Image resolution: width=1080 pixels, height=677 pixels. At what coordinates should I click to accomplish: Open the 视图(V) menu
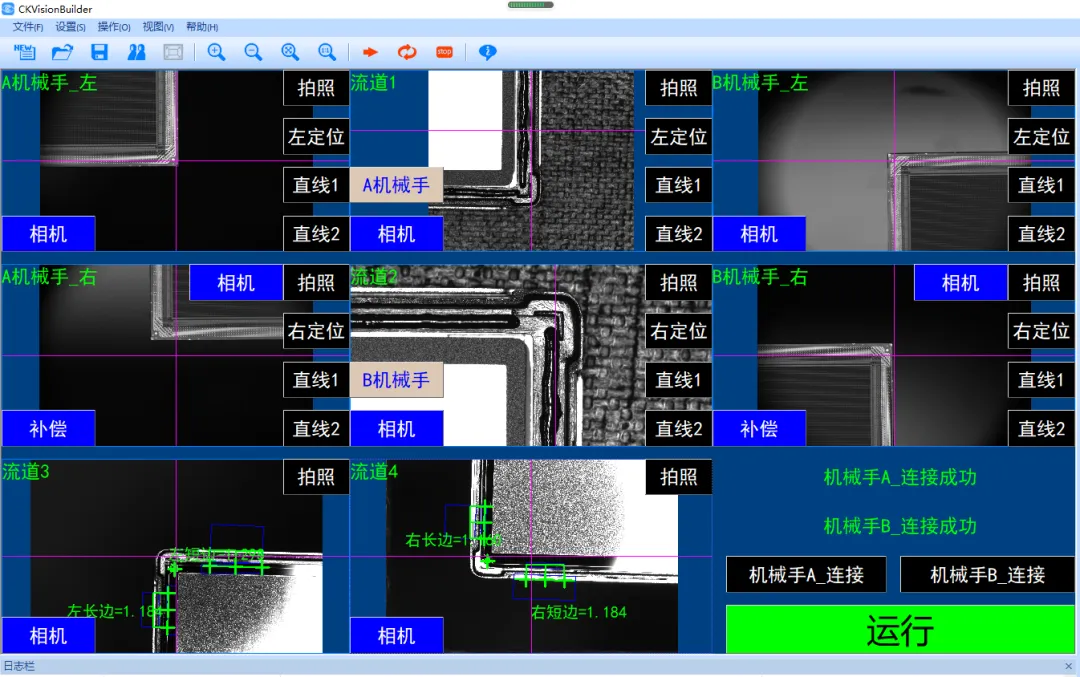pyautogui.click(x=157, y=27)
